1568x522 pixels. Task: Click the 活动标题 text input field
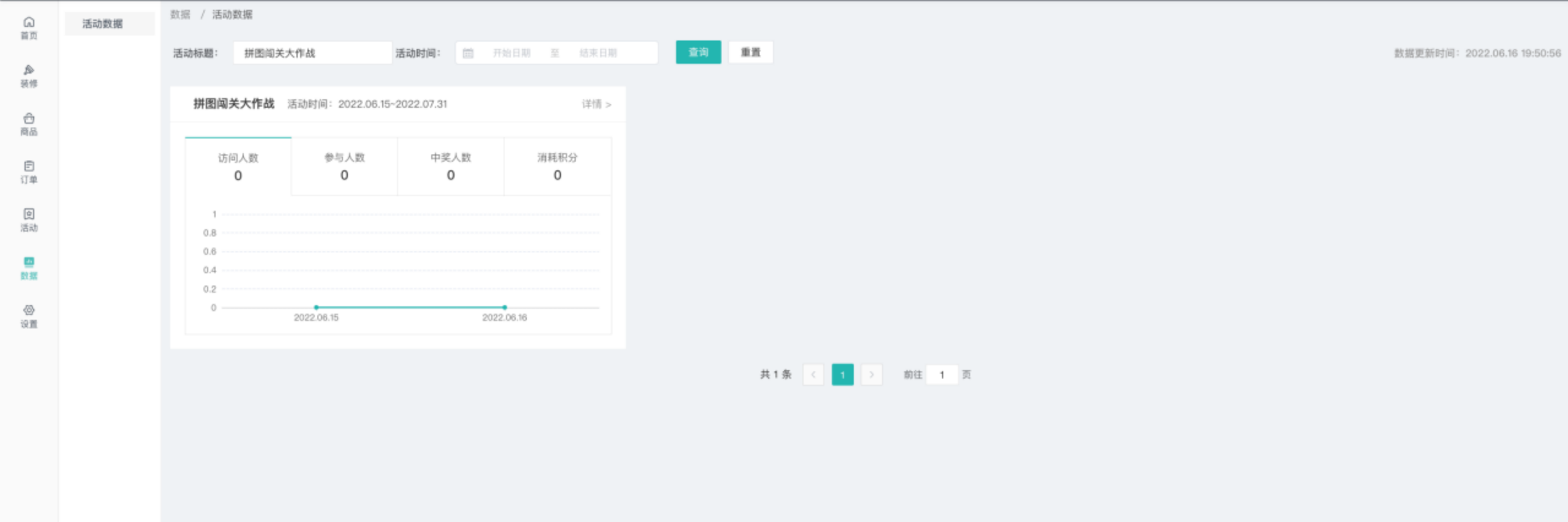(312, 53)
